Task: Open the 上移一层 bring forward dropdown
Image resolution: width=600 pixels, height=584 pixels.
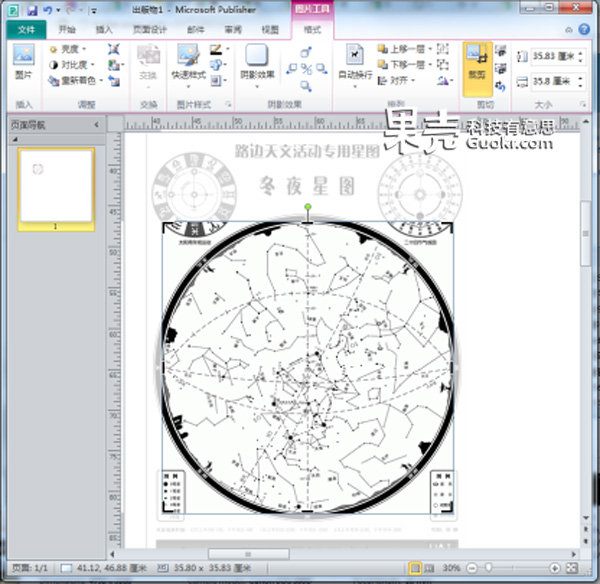Action: (x=429, y=48)
